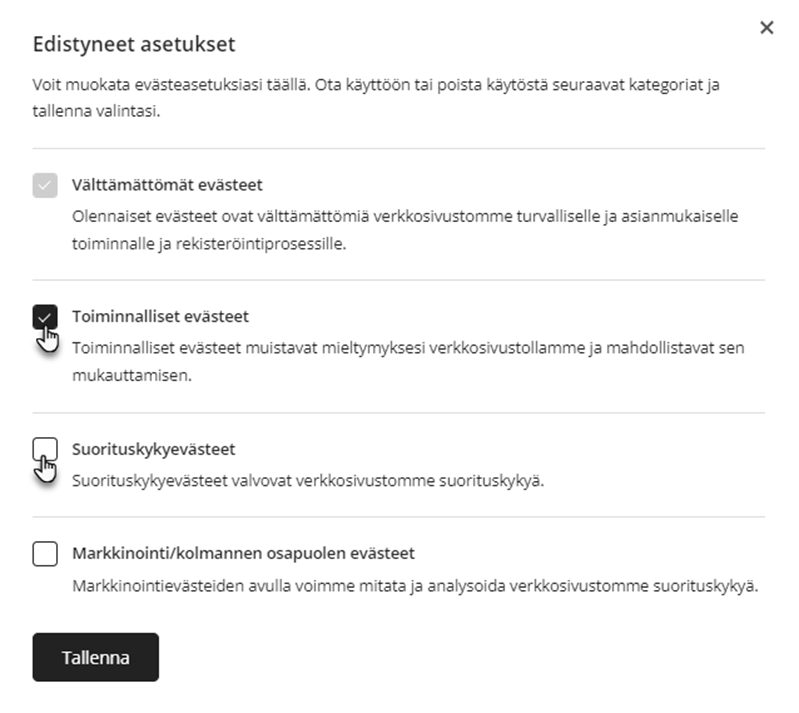799x713 pixels.
Task: Enable the Suorituskykyevästeet checkbox
Action: click(45, 450)
